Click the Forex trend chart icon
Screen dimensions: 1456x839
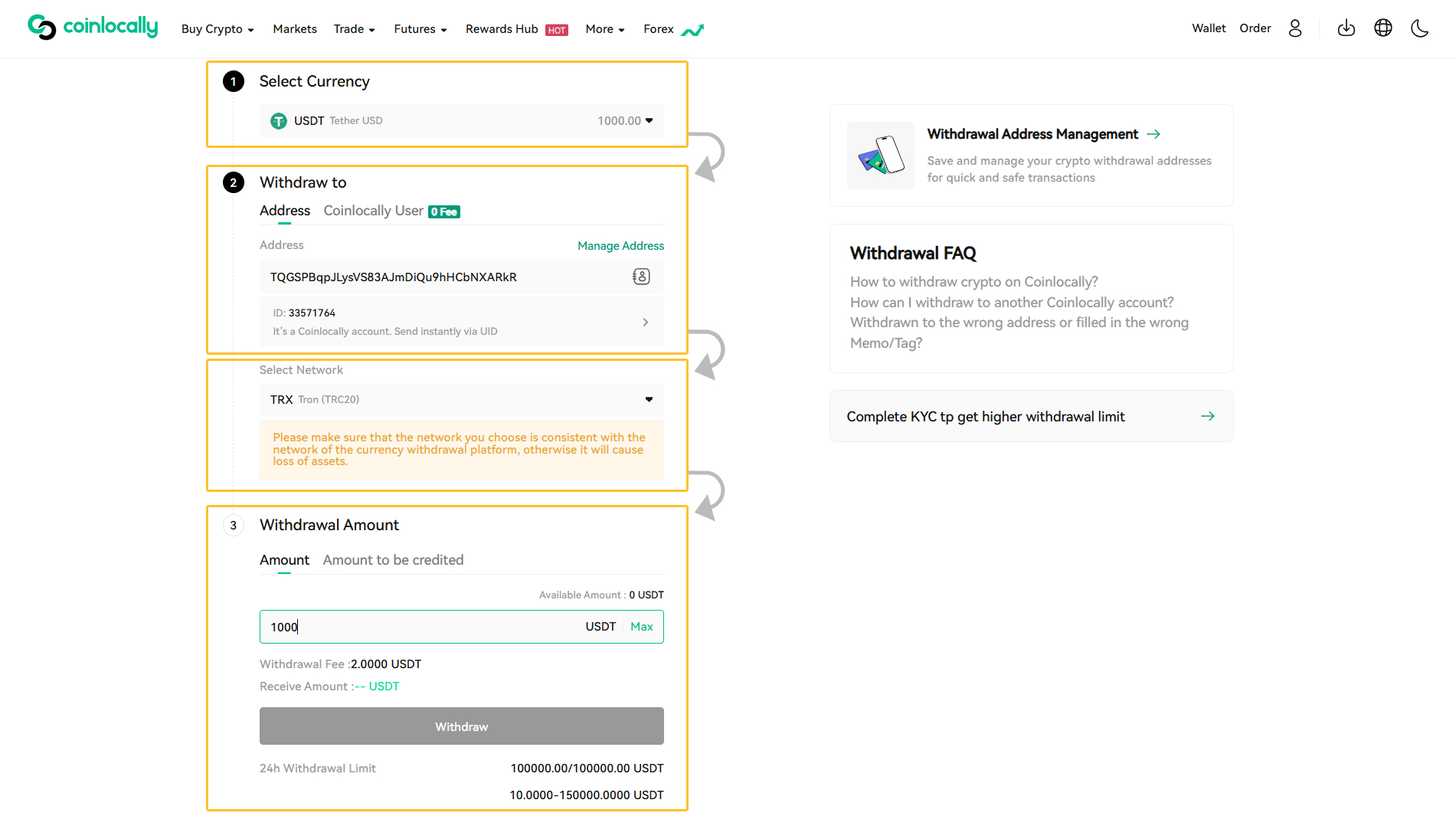tap(692, 31)
